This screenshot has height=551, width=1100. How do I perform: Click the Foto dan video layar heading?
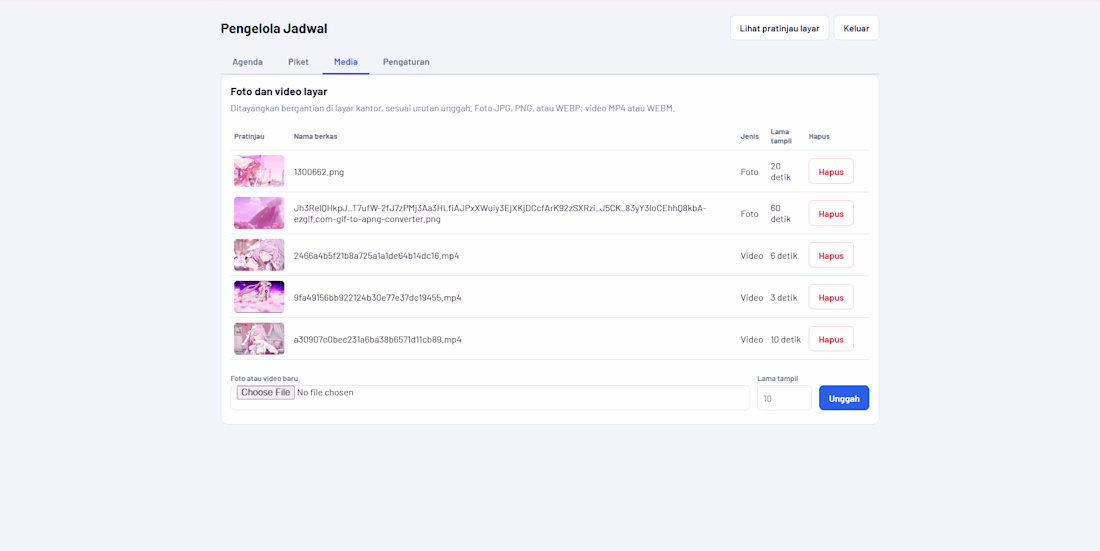click(x=279, y=91)
